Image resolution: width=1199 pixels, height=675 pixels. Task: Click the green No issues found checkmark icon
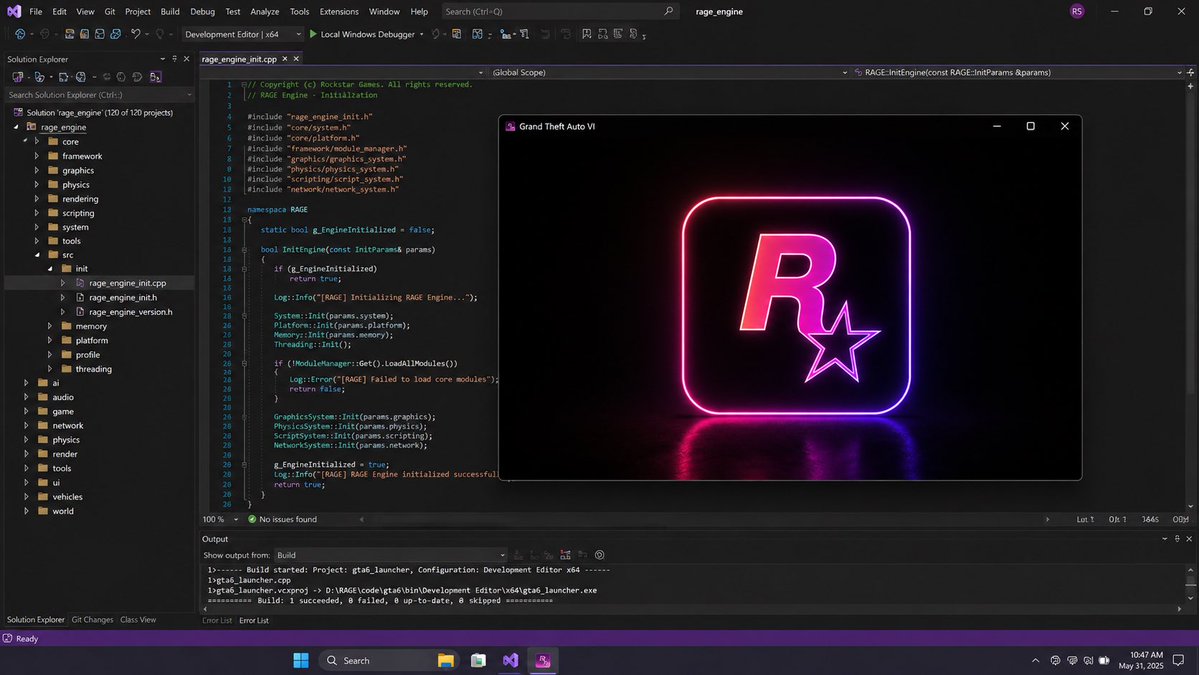click(x=252, y=519)
